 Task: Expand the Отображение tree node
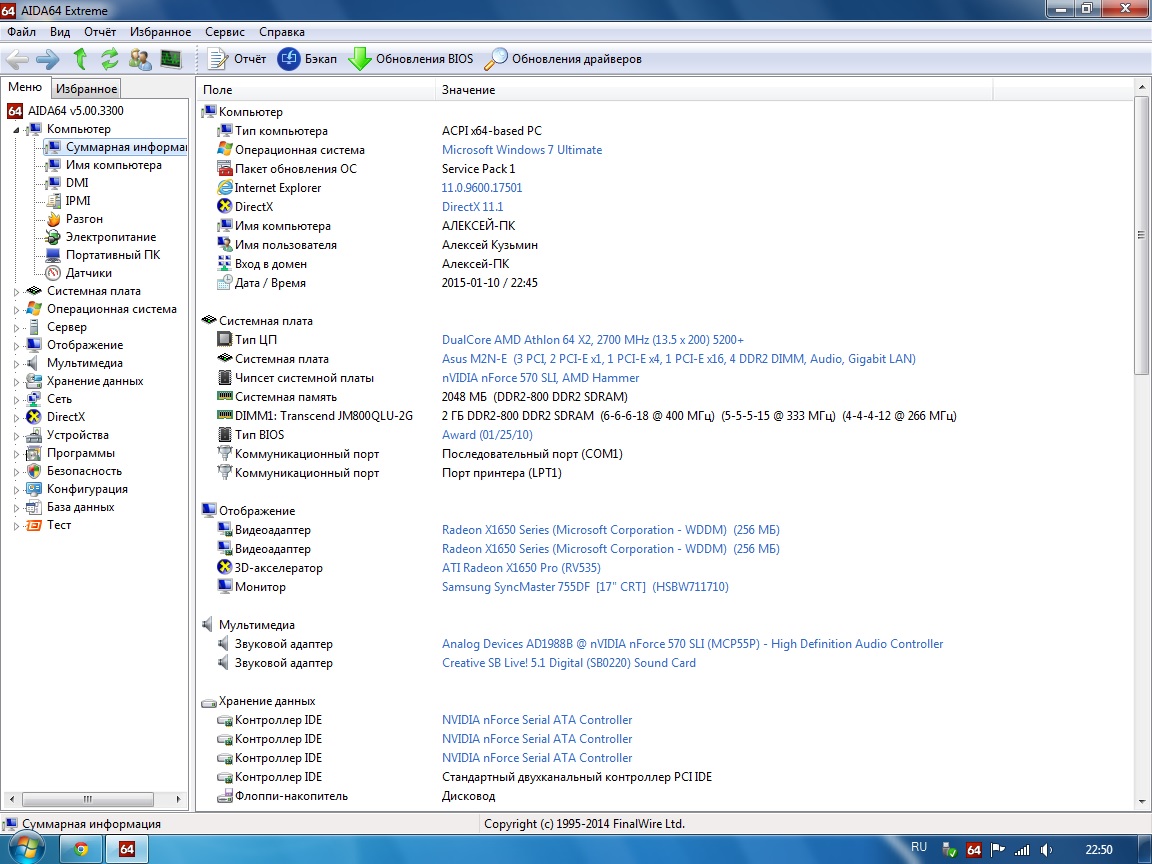(x=16, y=346)
